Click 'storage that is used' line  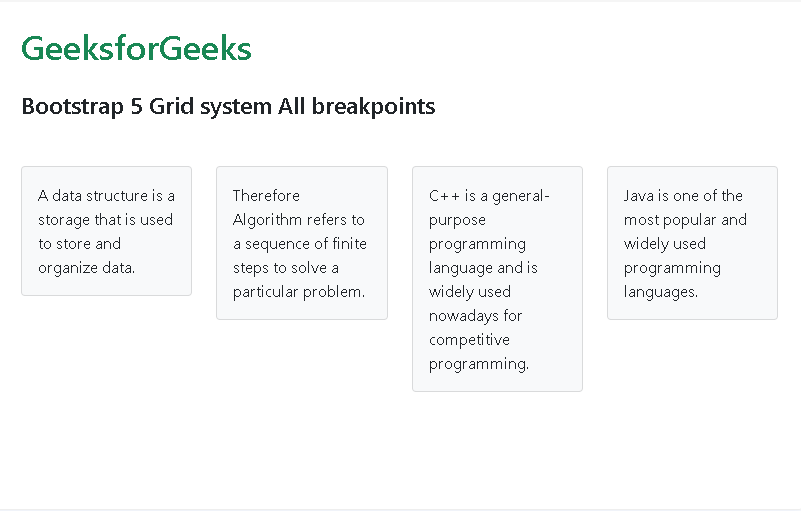[x=105, y=220]
